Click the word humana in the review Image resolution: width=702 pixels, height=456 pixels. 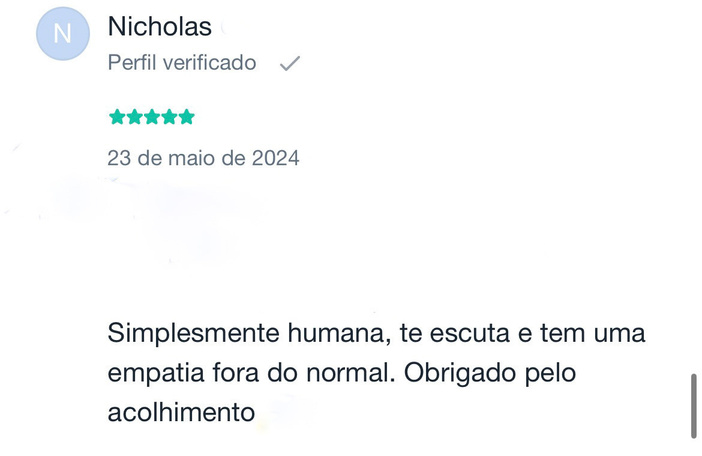tap(339, 333)
